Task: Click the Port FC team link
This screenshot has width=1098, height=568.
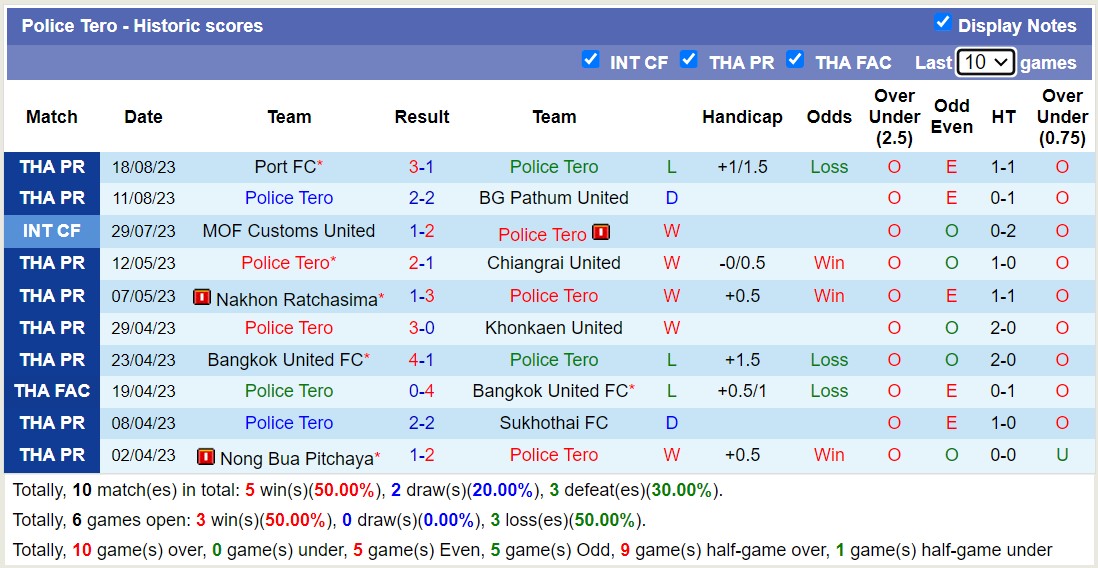Action: (285, 167)
